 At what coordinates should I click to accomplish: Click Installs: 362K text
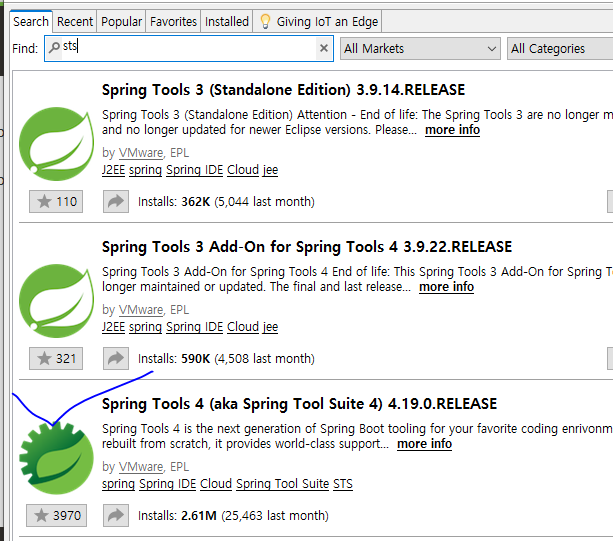[174, 202]
